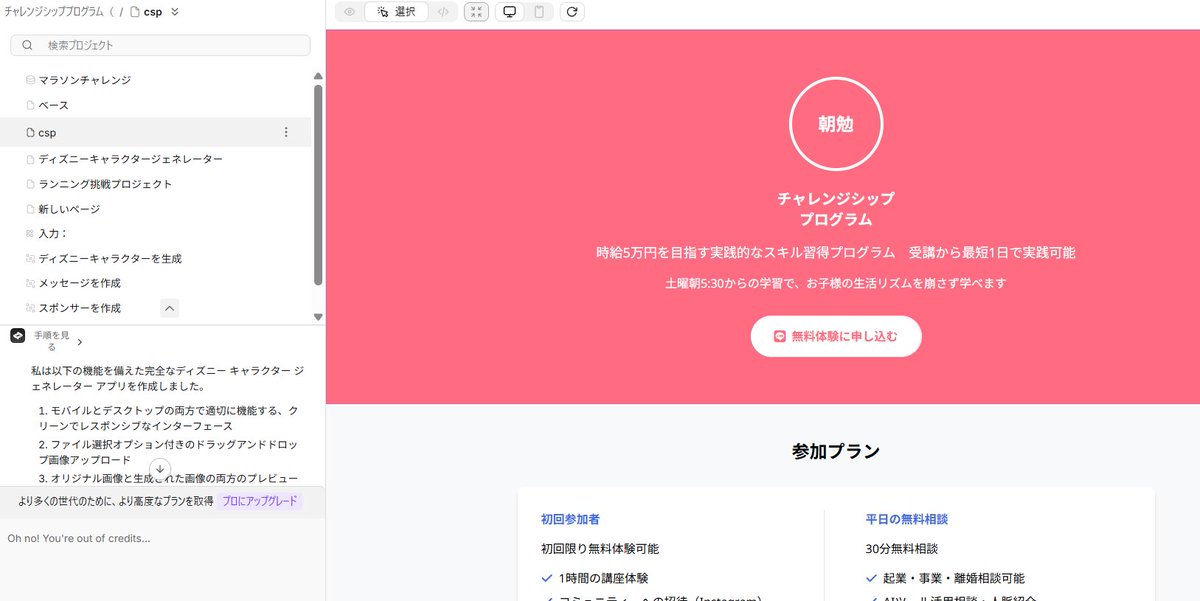The height and width of the screenshot is (601, 1200).
Task: Click the 参加プラン heading
Action: click(836, 451)
